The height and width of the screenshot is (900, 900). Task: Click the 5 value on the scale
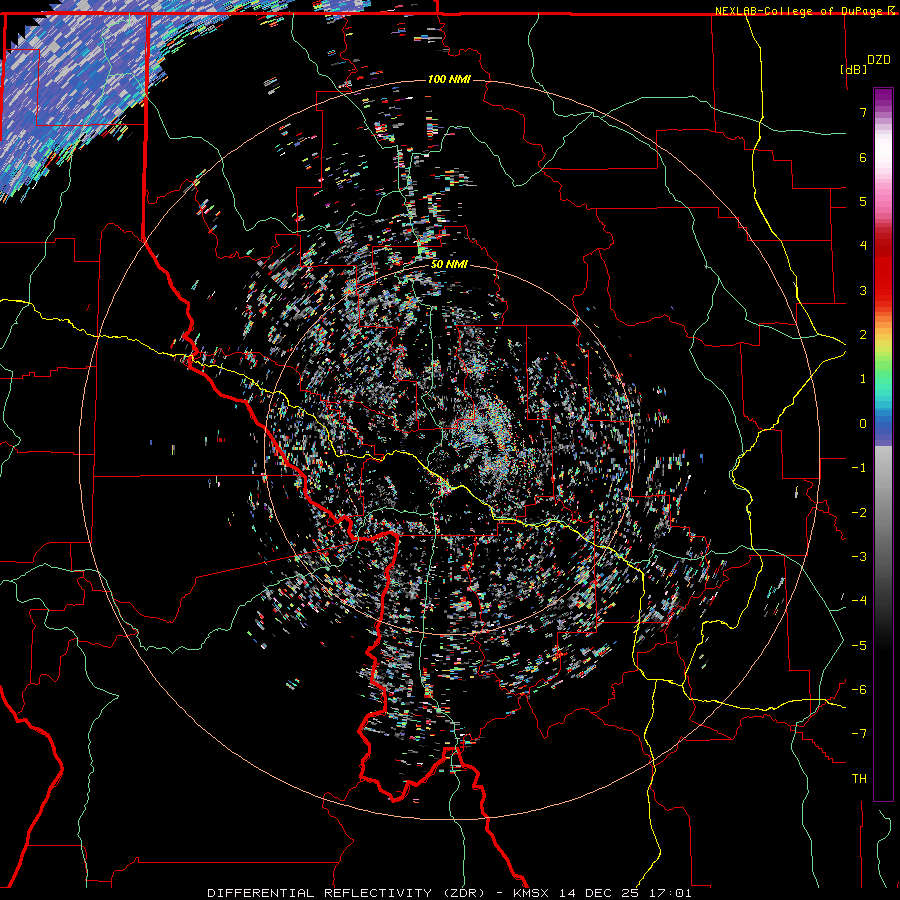coord(863,201)
